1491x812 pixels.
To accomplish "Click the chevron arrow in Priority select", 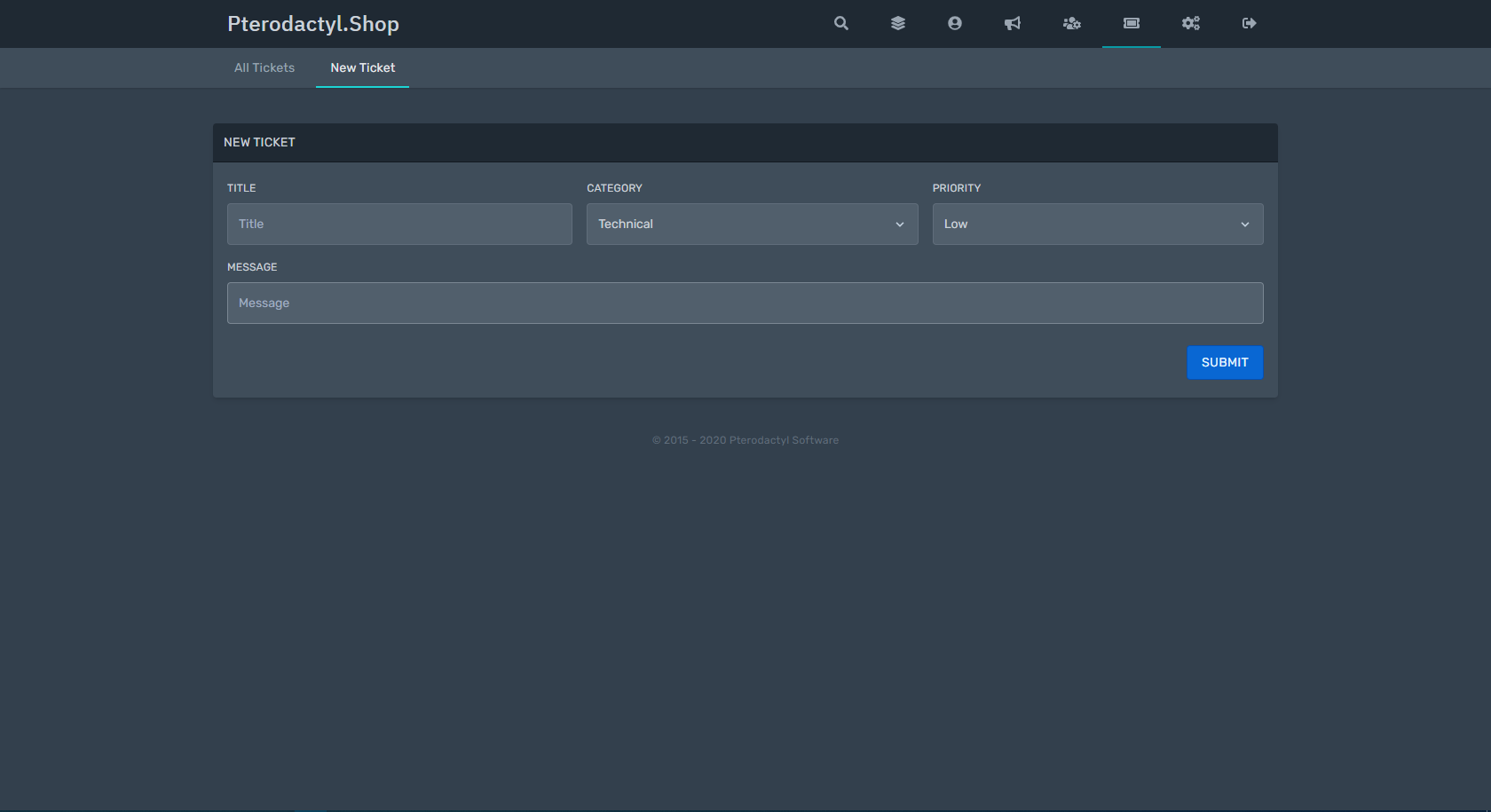I will [x=1245, y=225].
